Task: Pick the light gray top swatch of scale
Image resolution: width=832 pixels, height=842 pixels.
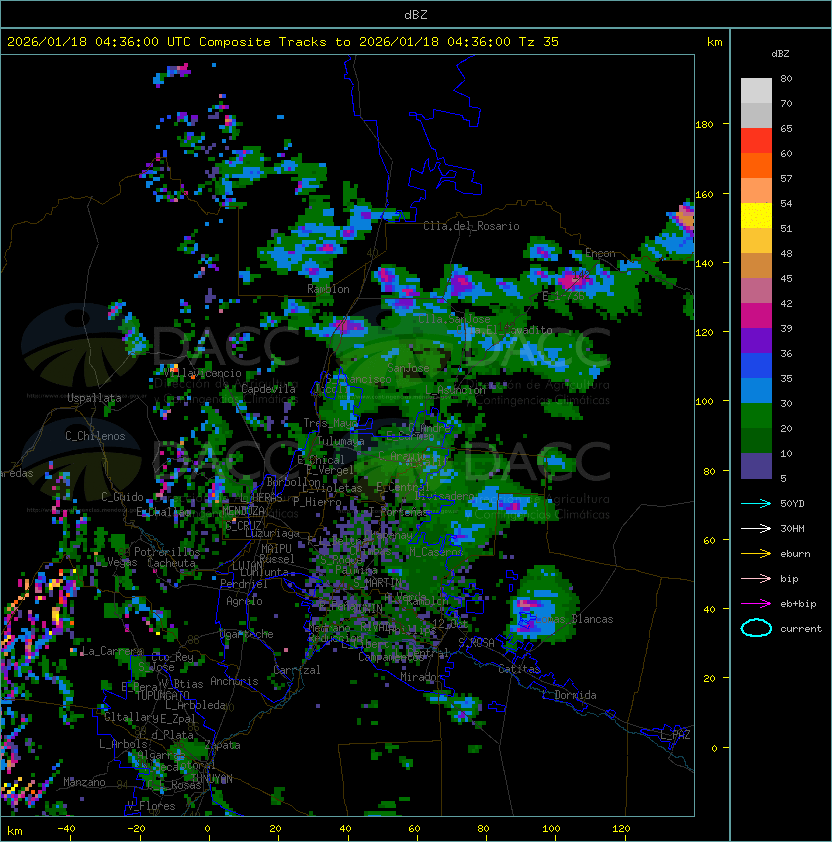Action: (756, 91)
